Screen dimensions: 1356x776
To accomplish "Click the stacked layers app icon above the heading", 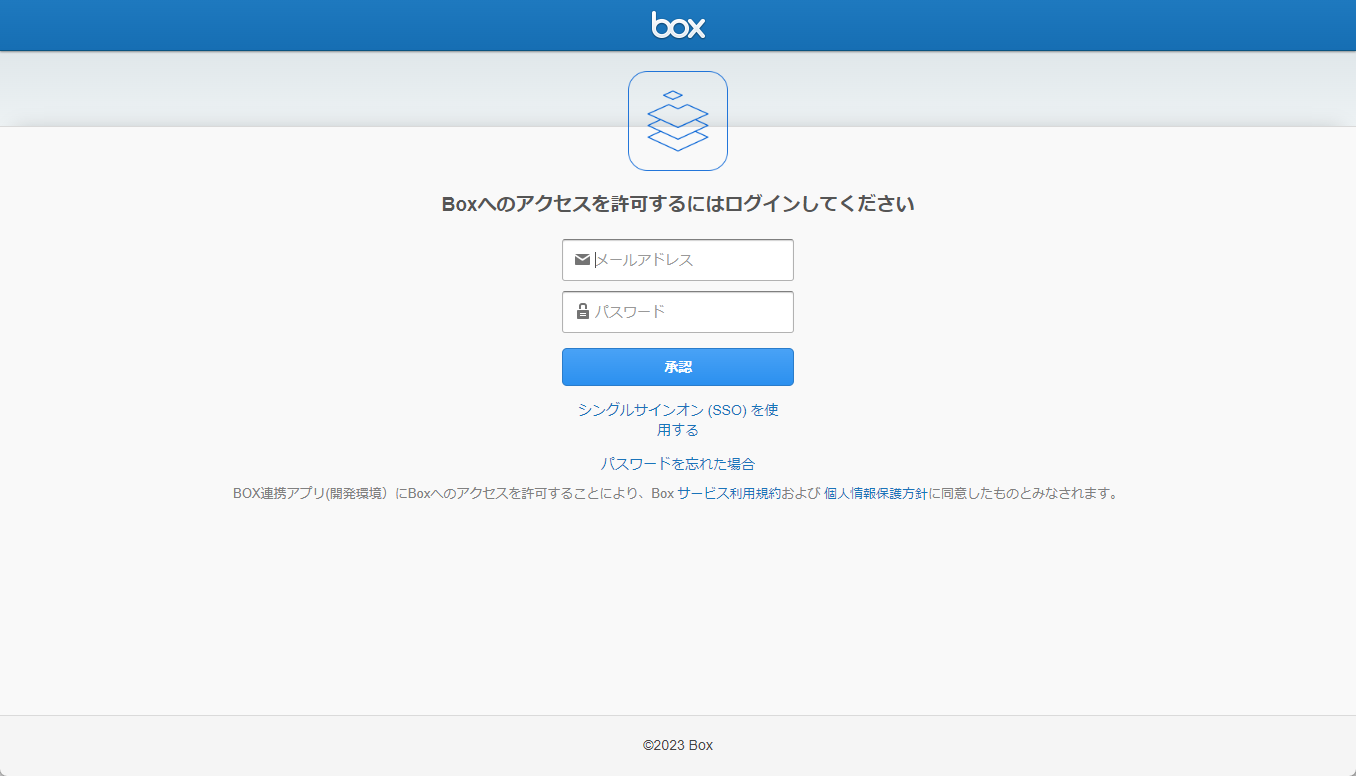I will 678,120.
